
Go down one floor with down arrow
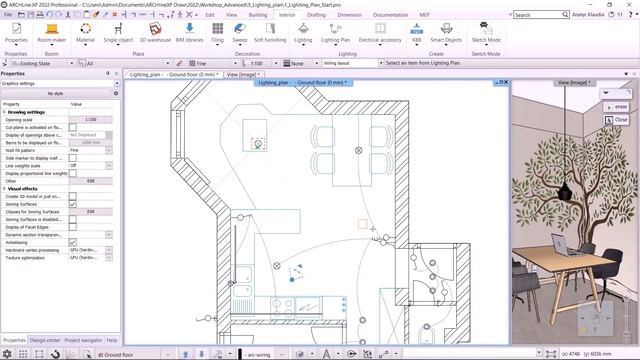[x=201, y=354]
